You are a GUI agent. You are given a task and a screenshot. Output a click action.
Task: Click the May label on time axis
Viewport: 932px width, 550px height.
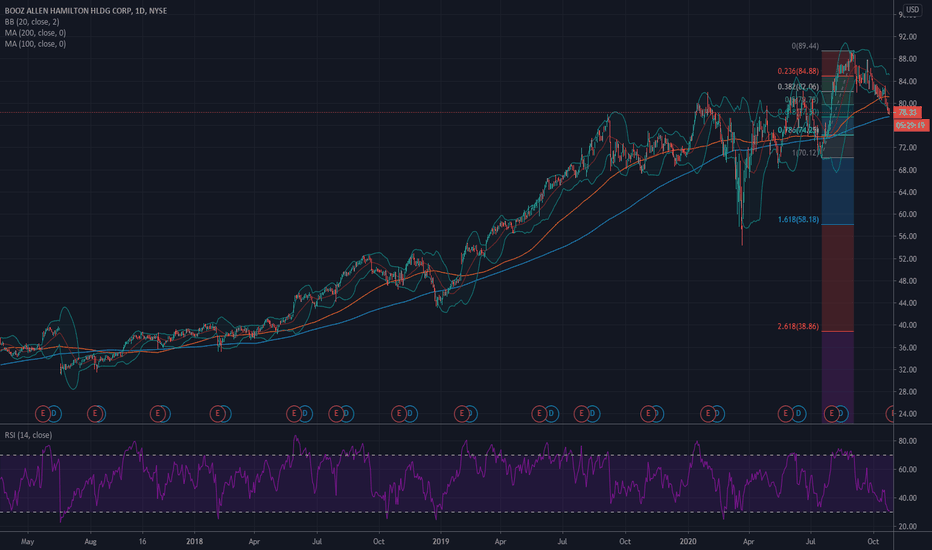[27, 542]
